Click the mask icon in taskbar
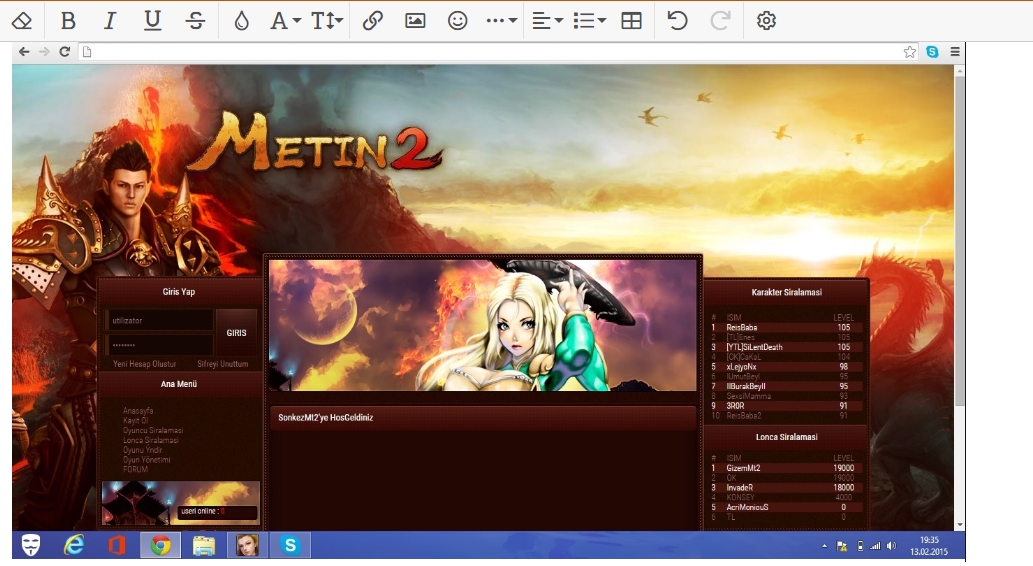The height and width of the screenshot is (566, 1033). [x=31, y=545]
